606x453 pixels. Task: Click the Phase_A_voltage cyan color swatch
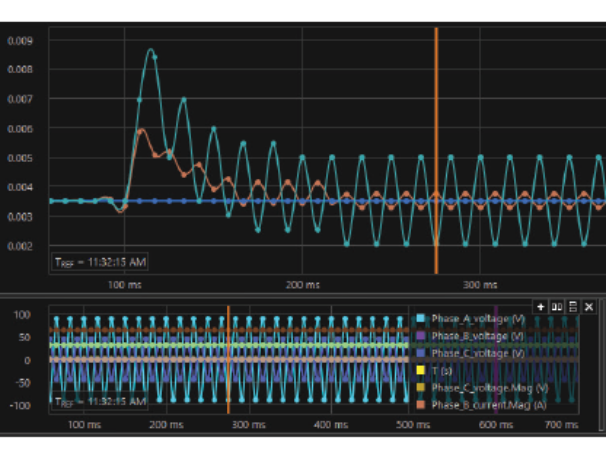[x=420, y=318]
